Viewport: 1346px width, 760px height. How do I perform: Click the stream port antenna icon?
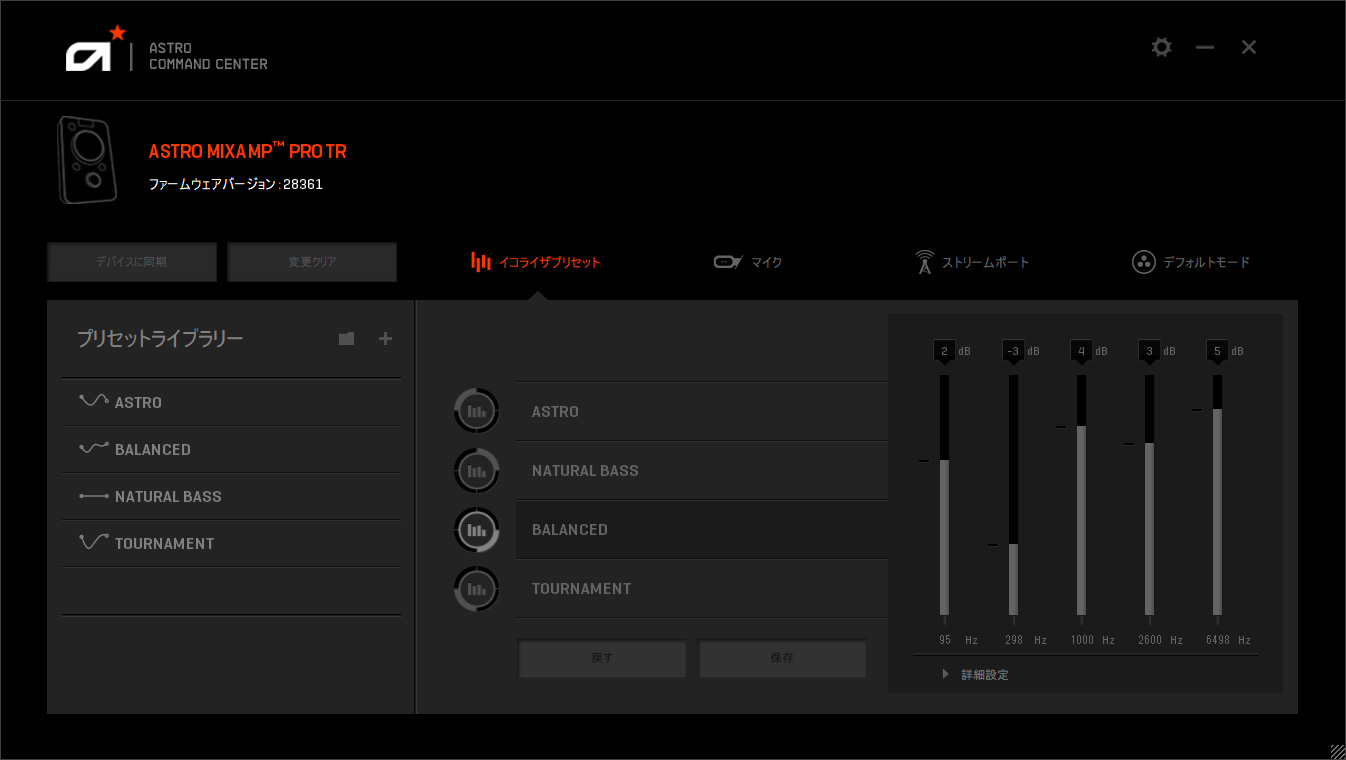pos(924,262)
